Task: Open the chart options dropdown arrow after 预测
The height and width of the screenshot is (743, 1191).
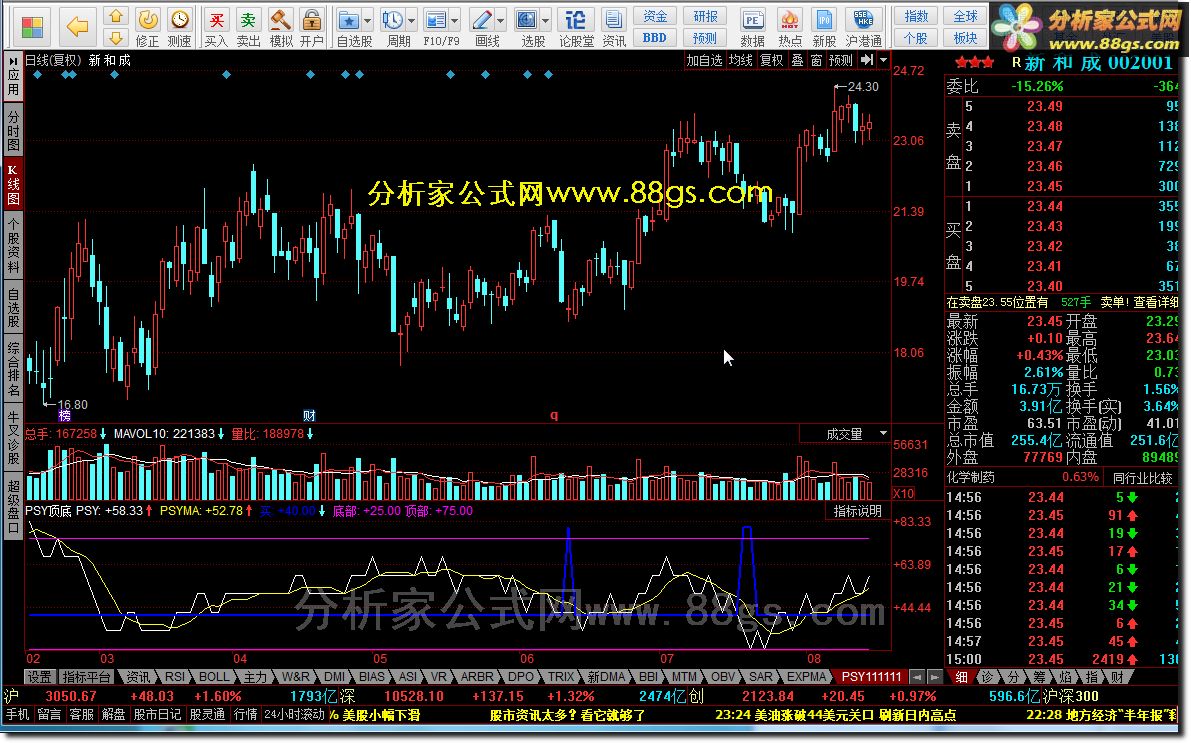Action: 883,60
